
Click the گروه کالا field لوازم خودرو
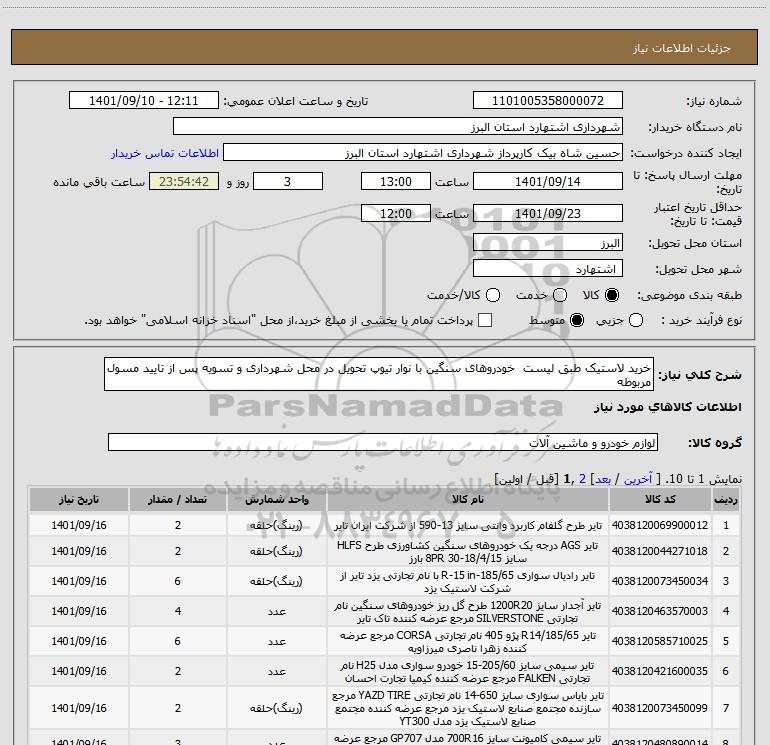coord(383,442)
